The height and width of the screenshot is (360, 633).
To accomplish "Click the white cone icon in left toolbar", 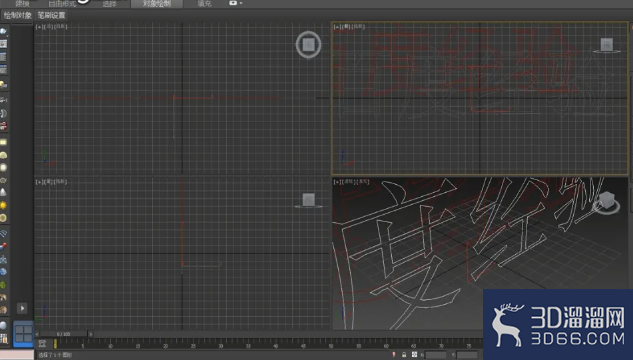I will click(x=3, y=193).
